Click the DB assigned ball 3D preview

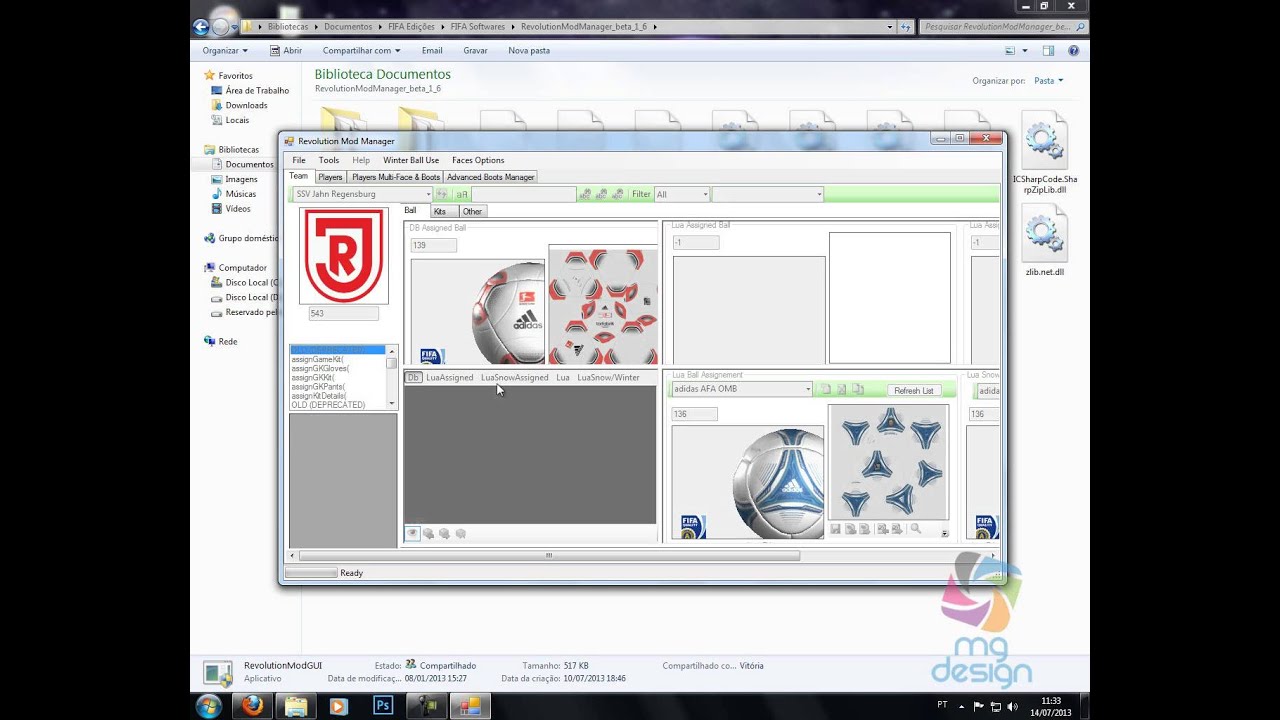[478, 312]
